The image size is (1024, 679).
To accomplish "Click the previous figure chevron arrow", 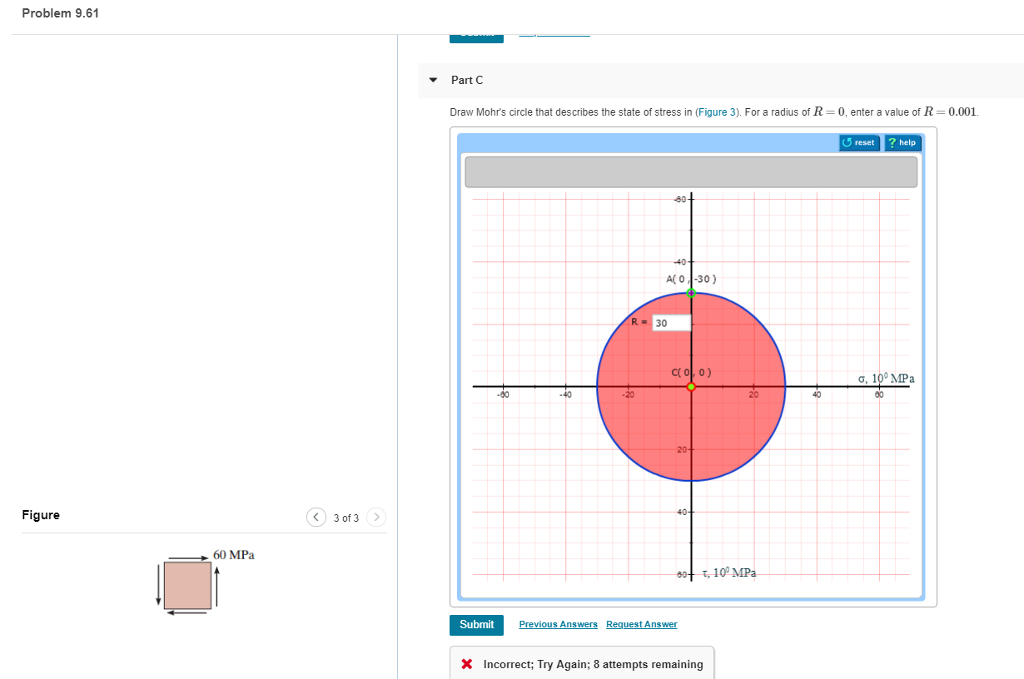I will tap(316, 517).
